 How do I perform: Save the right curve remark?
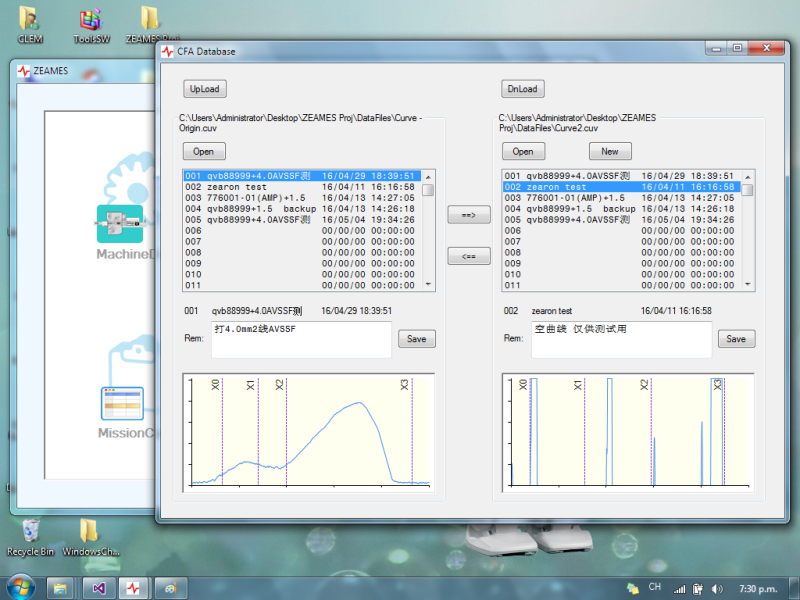point(736,339)
